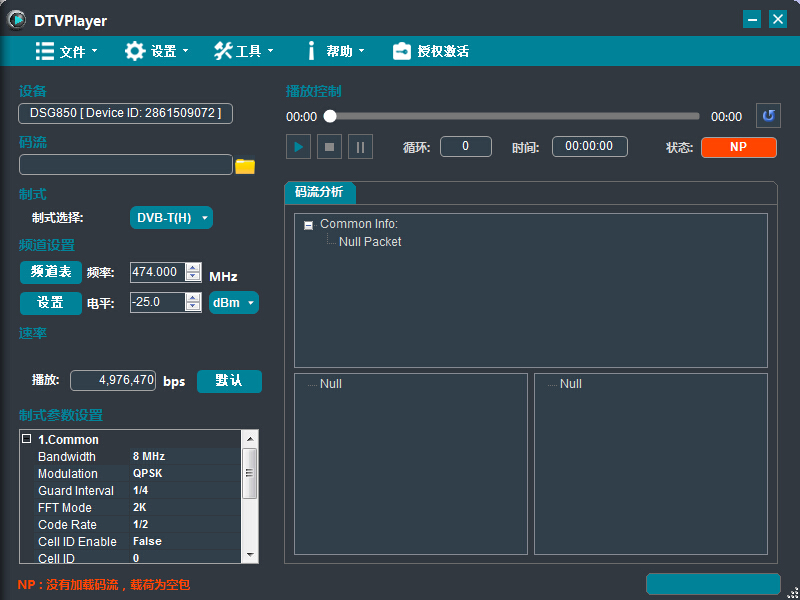Click the 默认 default rate button
Image resolution: width=800 pixels, height=600 pixels.
coord(229,381)
